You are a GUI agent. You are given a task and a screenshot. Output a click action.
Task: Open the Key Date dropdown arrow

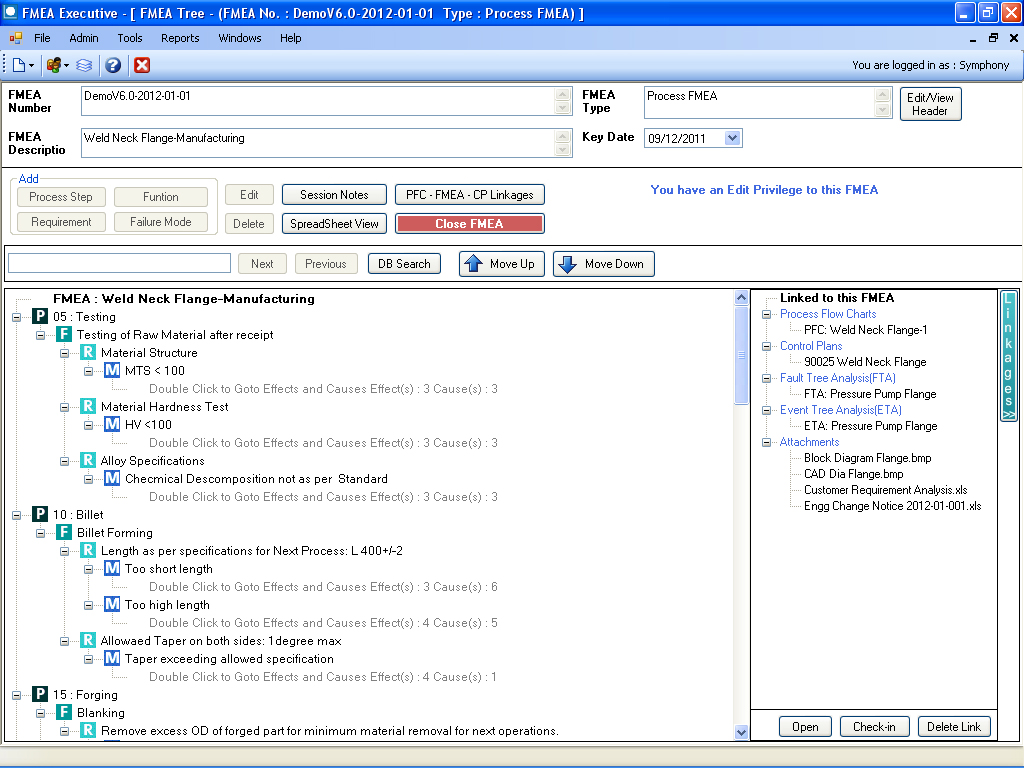click(x=732, y=138)
